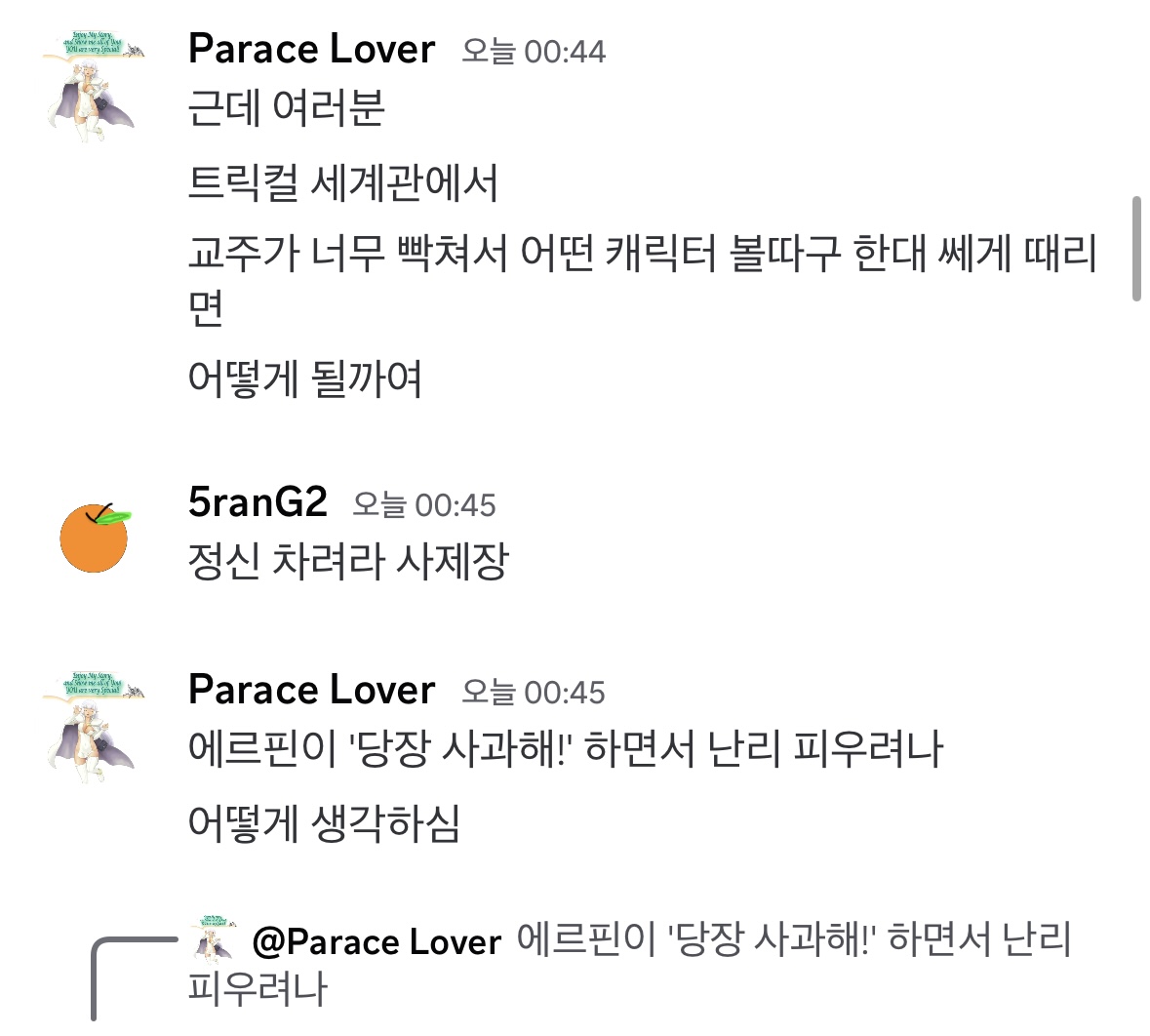This screenshot has height=1036, width=1150.
Task: Select the message '어떻게 생각하심'
Action: 323,823
